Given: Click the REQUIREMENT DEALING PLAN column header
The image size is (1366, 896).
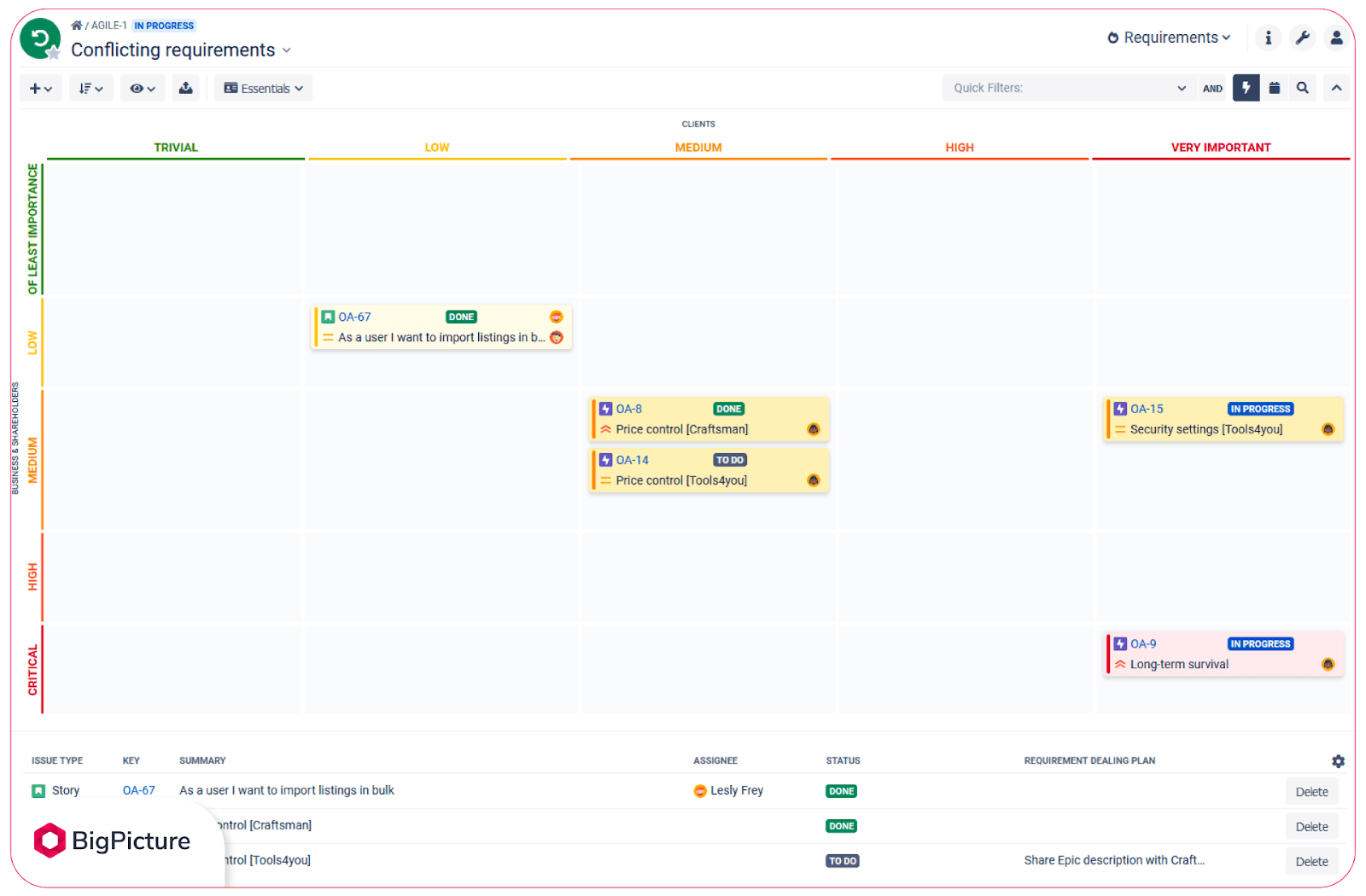Looking at the screenshot, I should coord(1089,760).
